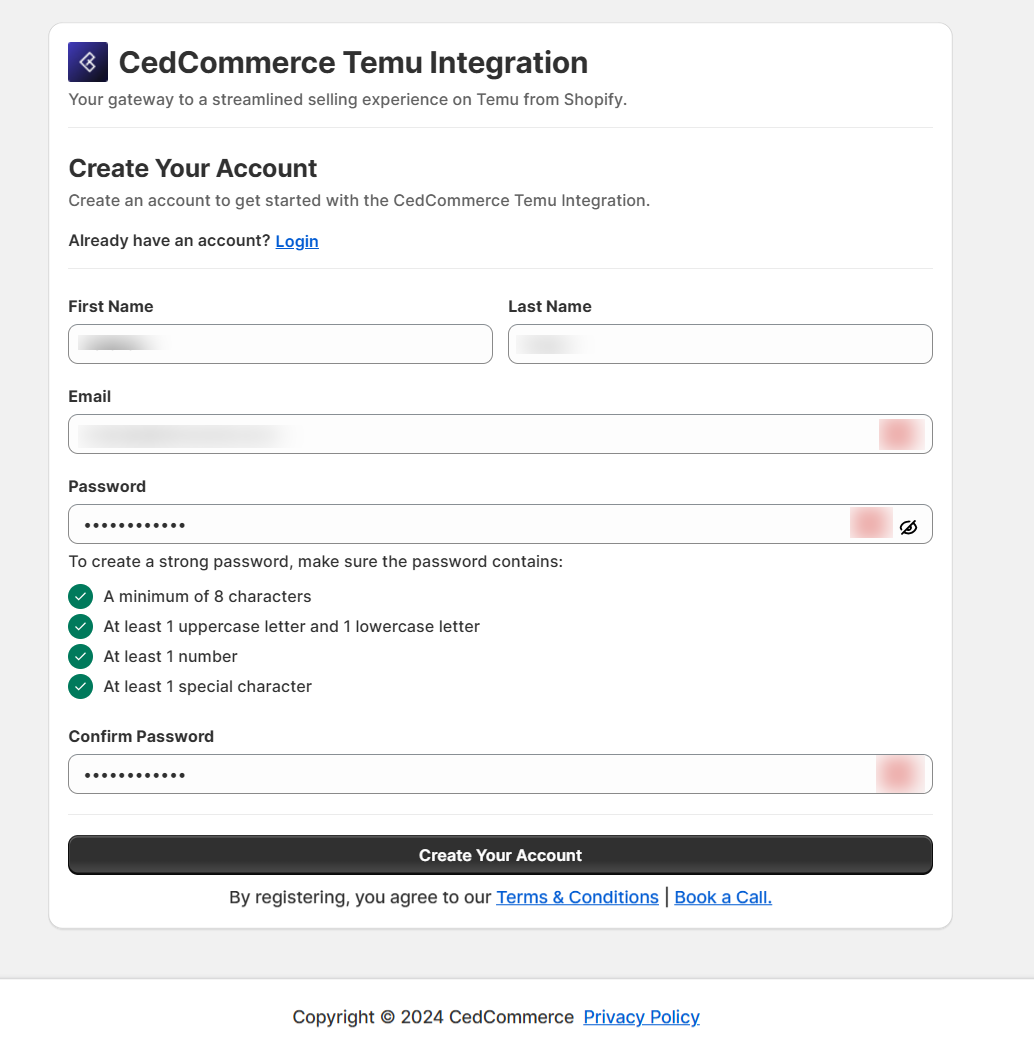
Task: Click the At least 1 number check icon
Action: tap(80, 656)
